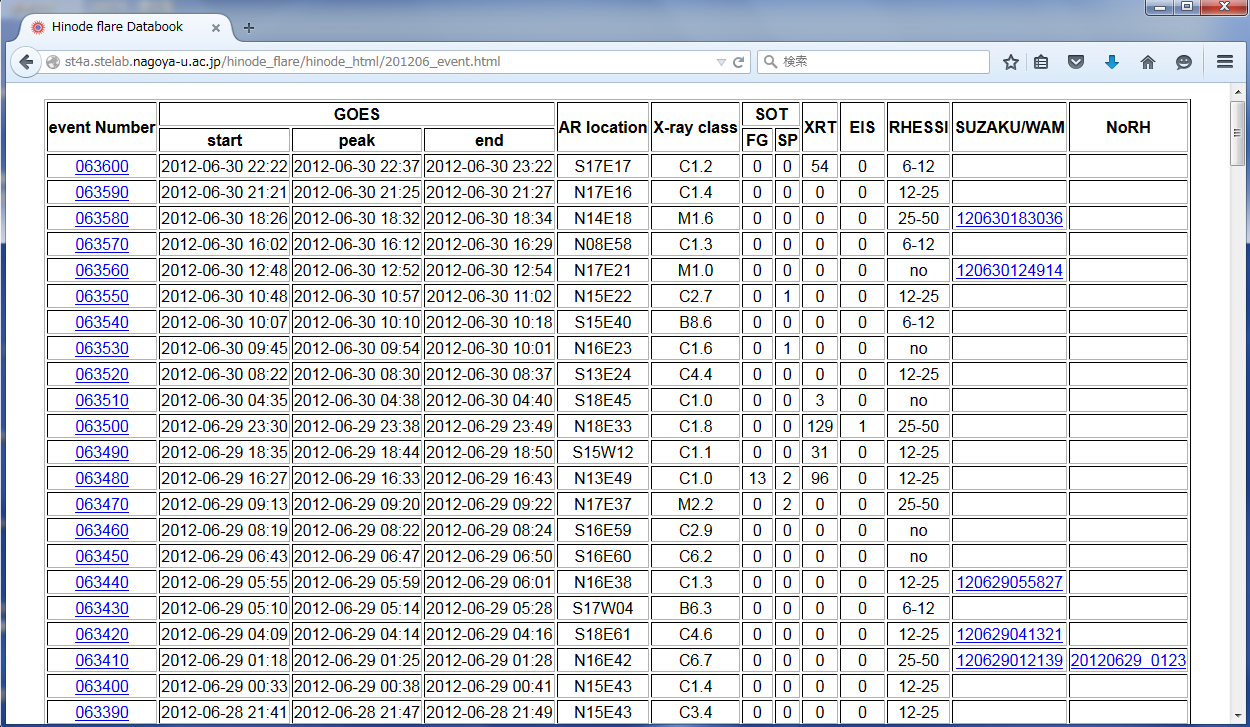Bookmark this page with the star icon

pyautogui.click(x=1011, y=62)
